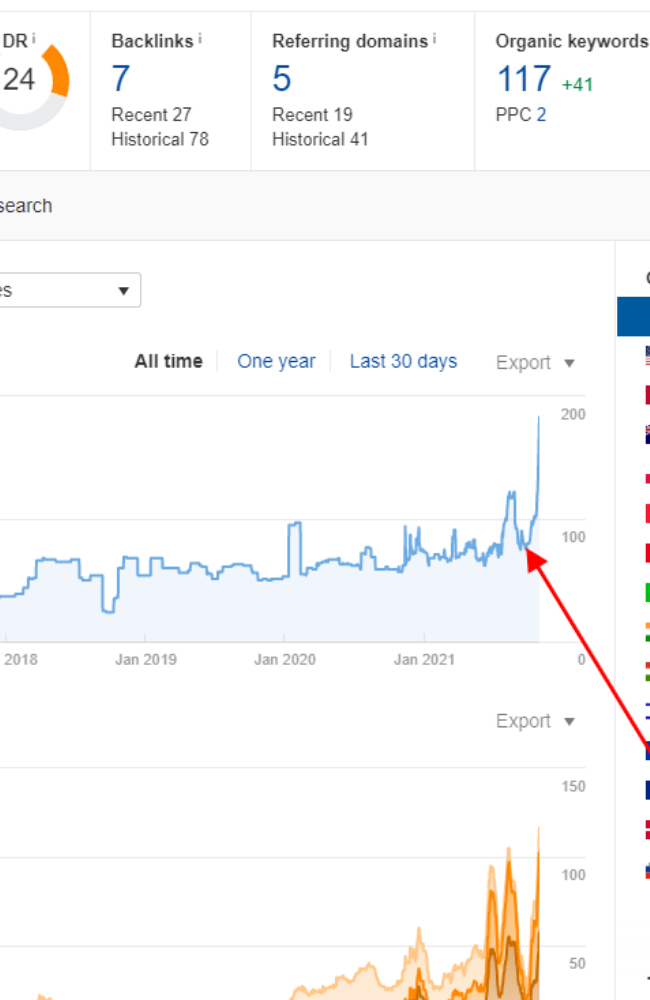Viewport: 650px width, 1000px height.
Task: Click 'Recent 19' referring domains text
Action: (313, 115)
